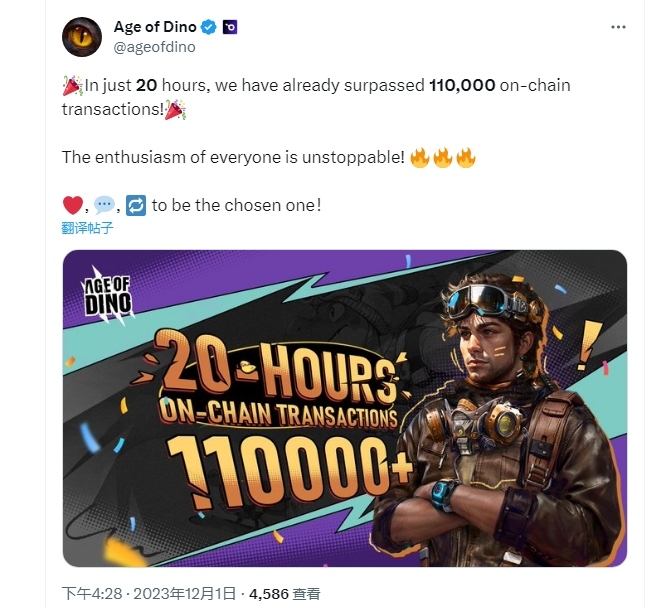Click the Age of Dino display name
Image resolution: width=653 pixels, height=608 pixels.
point(155,27)
